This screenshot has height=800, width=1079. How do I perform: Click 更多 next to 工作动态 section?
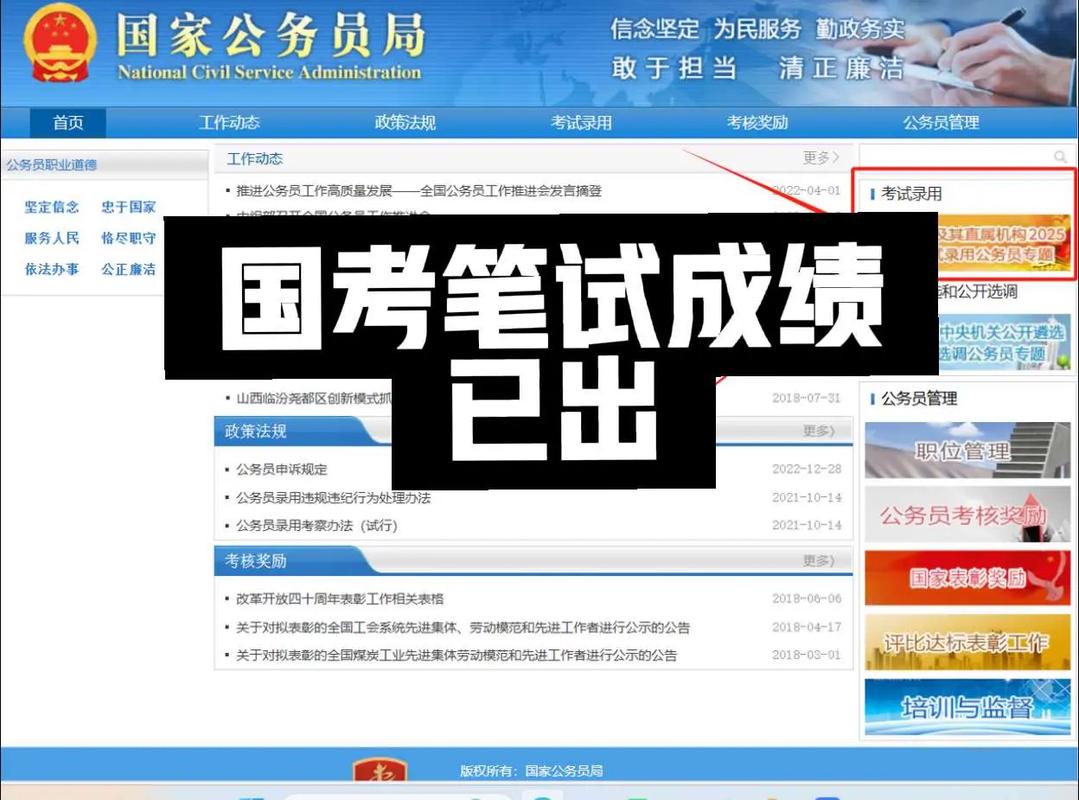pyautogui.click(x=820, y=158)
